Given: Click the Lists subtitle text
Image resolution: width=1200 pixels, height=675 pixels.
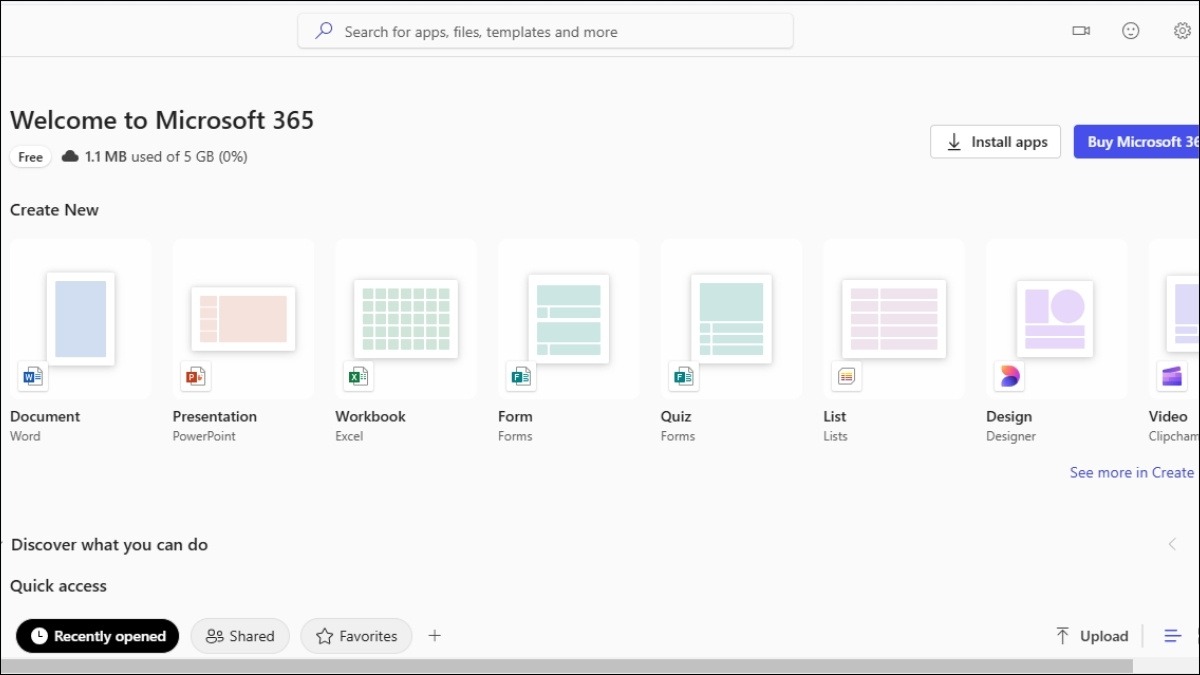Looking at the screenshot, I should coord(836,436).
